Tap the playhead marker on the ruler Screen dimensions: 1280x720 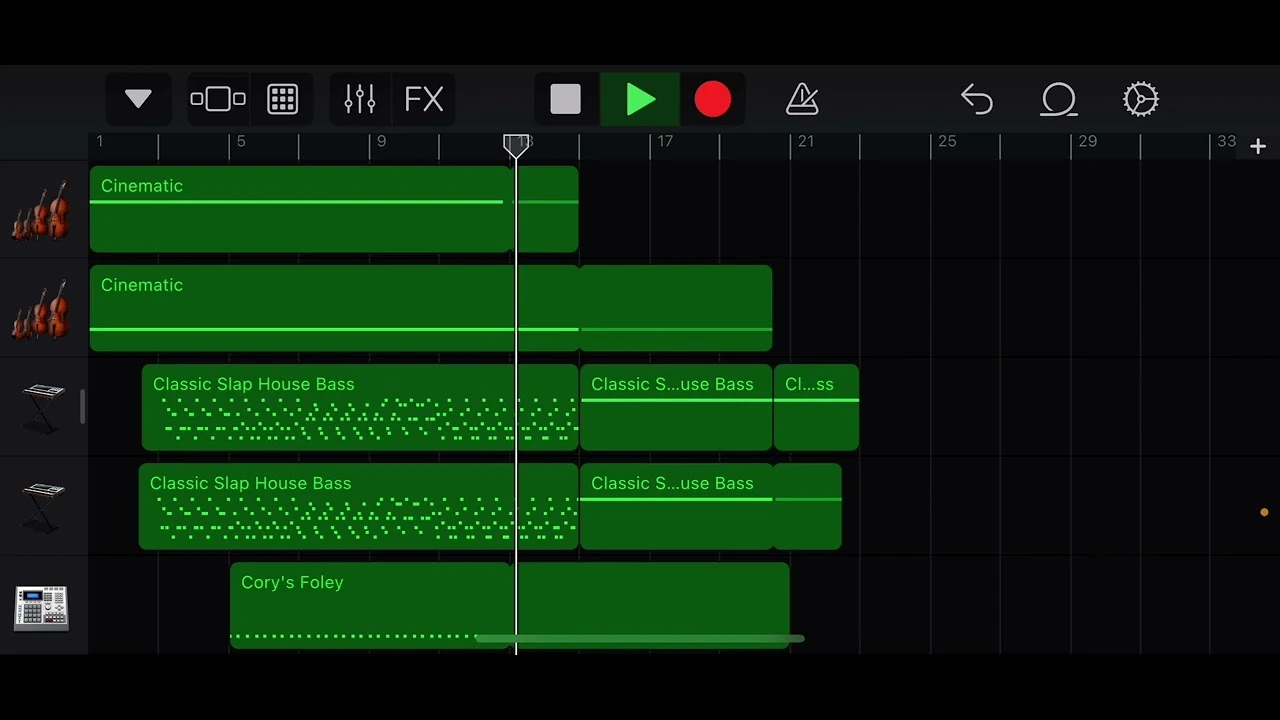pos(517,147)
